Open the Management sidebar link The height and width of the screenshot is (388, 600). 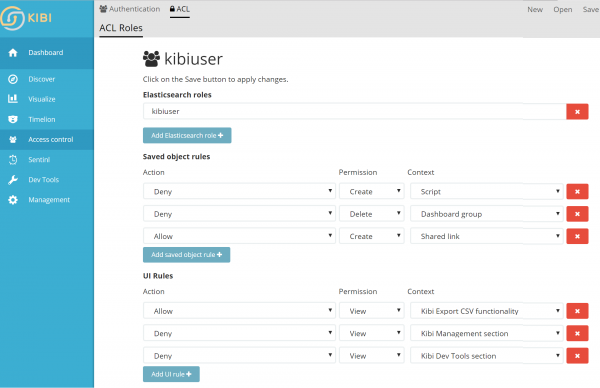pyautogui.click(x=49, y=200)
